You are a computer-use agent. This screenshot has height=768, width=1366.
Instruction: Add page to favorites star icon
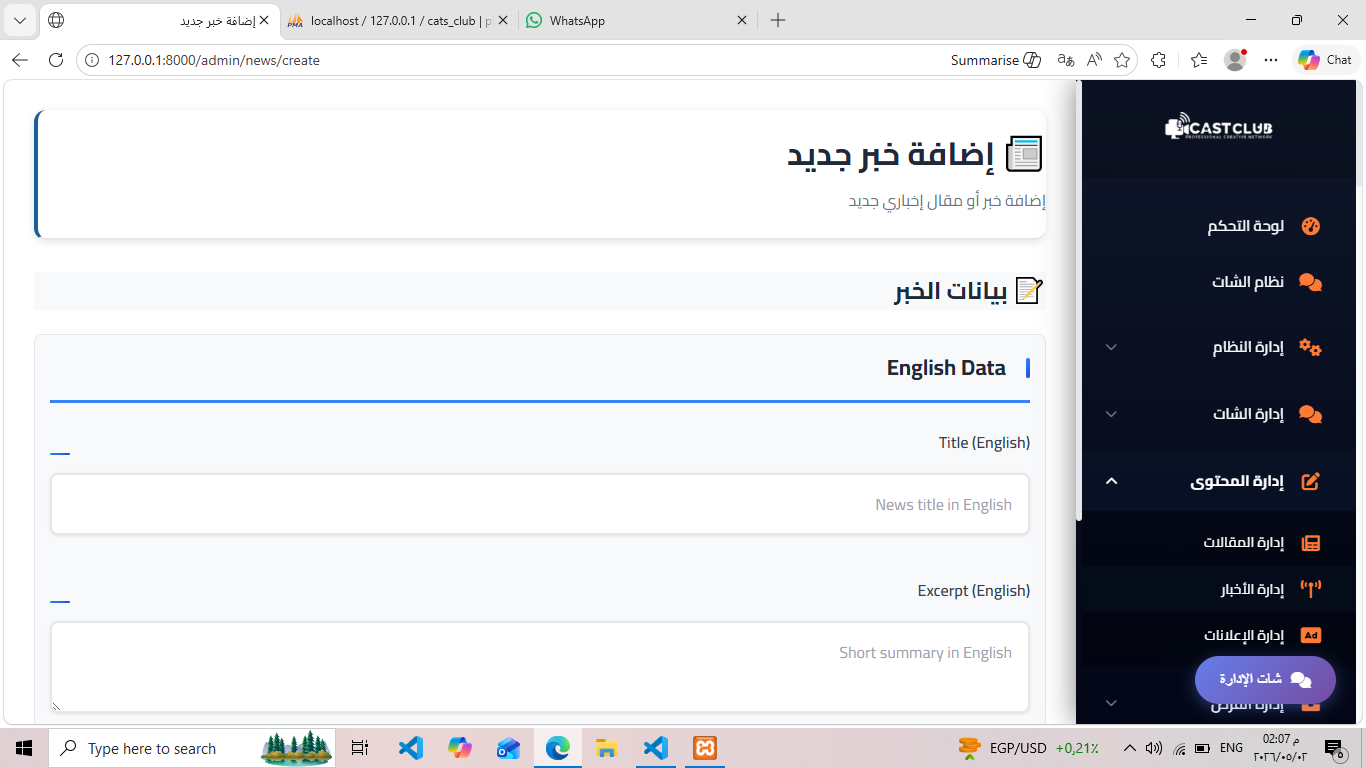tap(1122, 60)
